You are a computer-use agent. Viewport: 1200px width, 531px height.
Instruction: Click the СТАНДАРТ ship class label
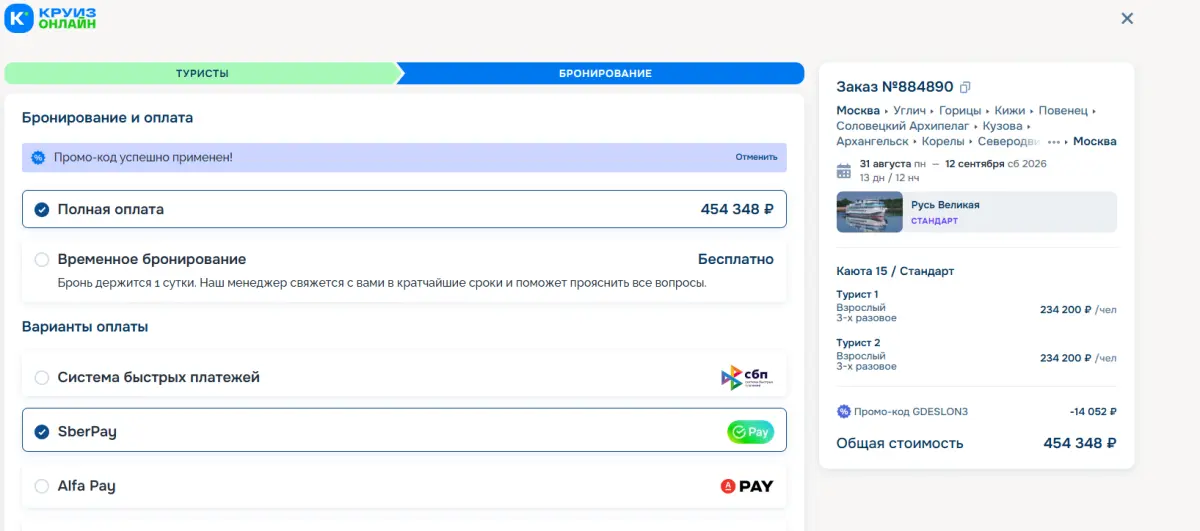coord(934,221)
